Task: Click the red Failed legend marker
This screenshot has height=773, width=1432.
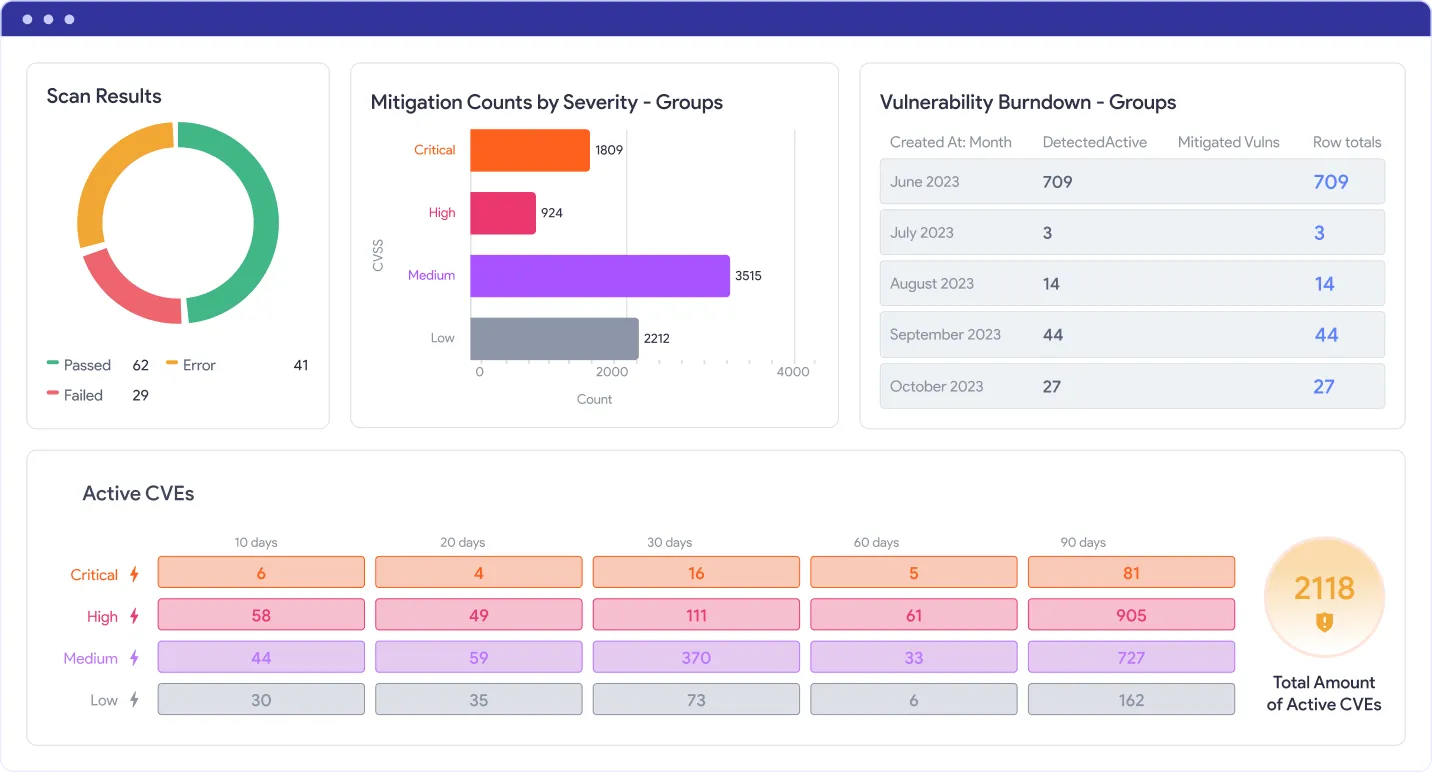Action: pyautogui.click(x=53, y=392)
